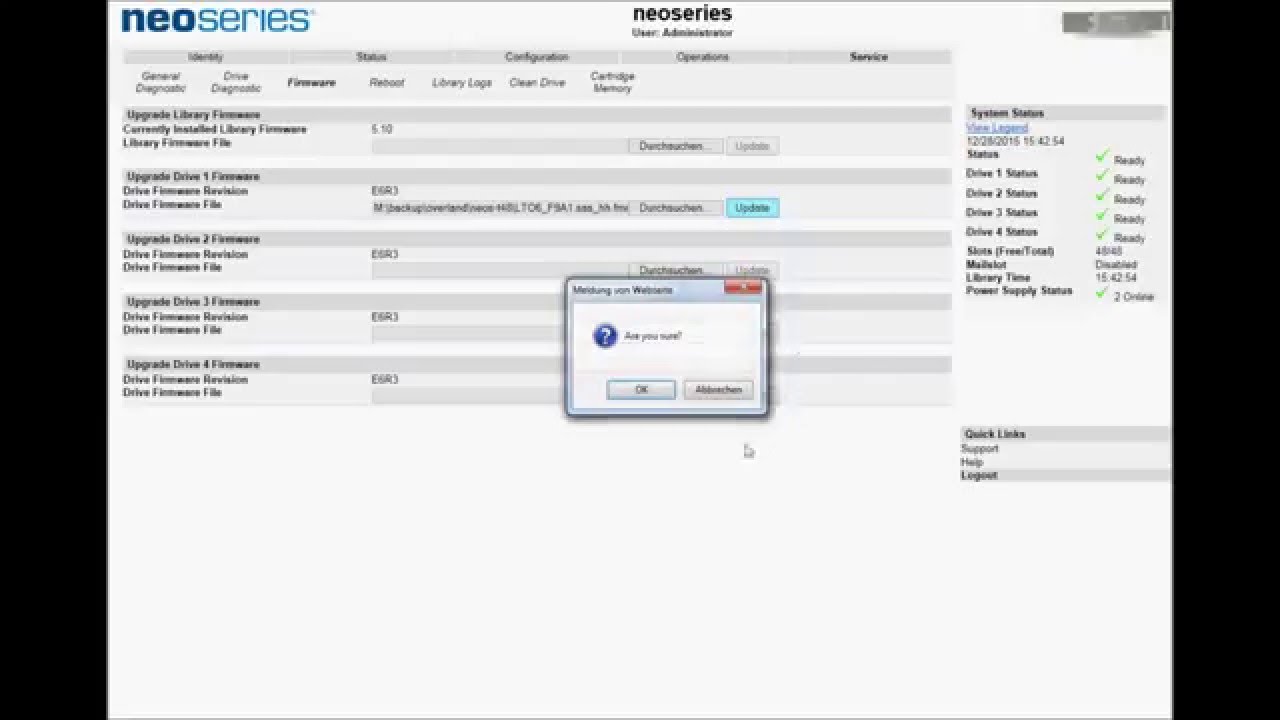The height and width of the screenshot is (720, 1280).
Task: Go to Drive Diagnostic submenu
Action: tap(236, 82)
